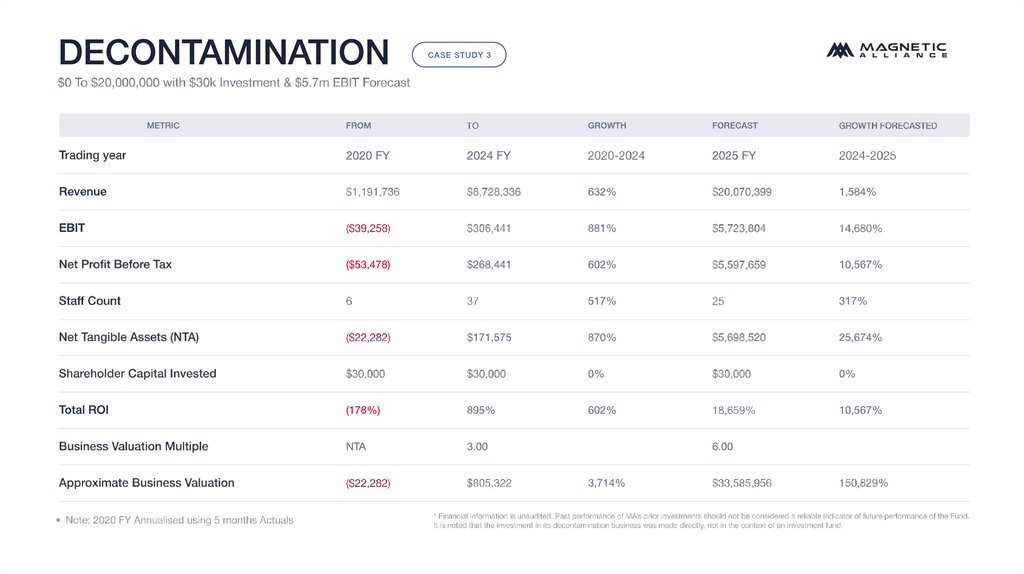Image resolution: width=1024 pixels, height=574 pixels.
Task: Click the DECONTAMINATION slide title
Action: click(223, 52)
